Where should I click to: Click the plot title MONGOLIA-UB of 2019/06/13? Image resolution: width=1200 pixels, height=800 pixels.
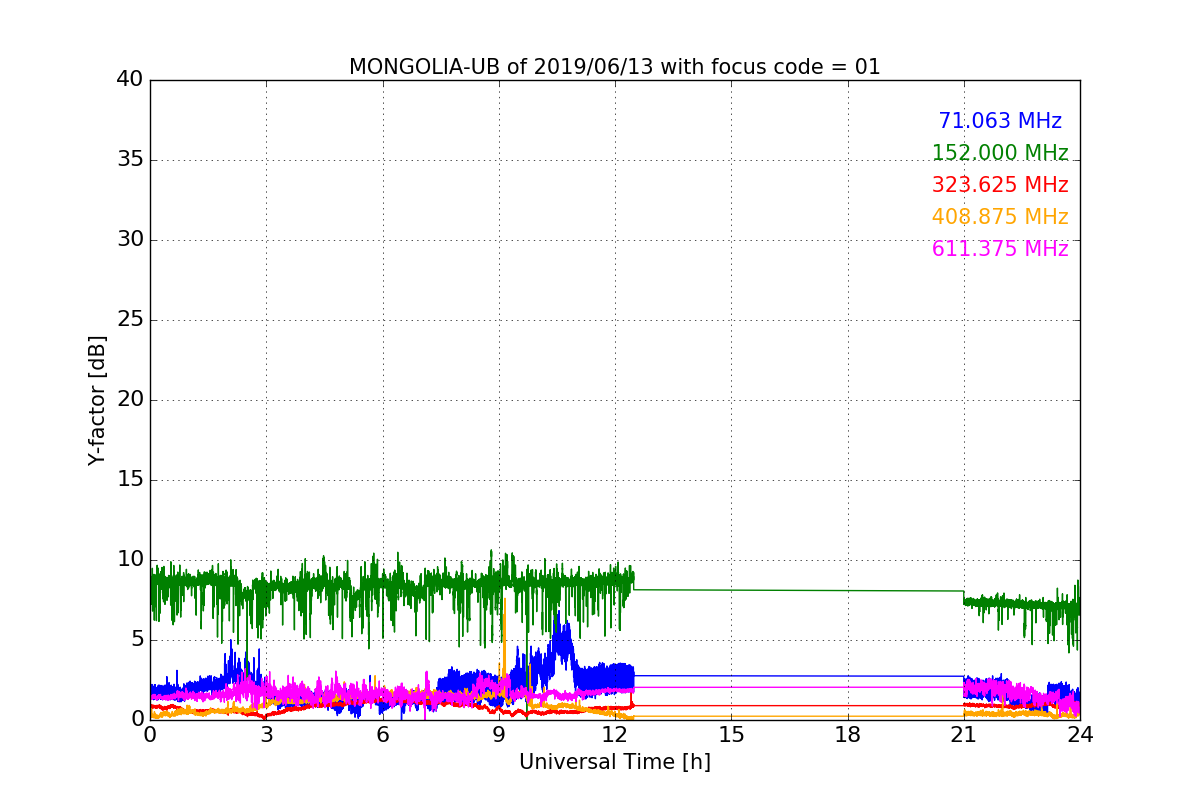614,67
